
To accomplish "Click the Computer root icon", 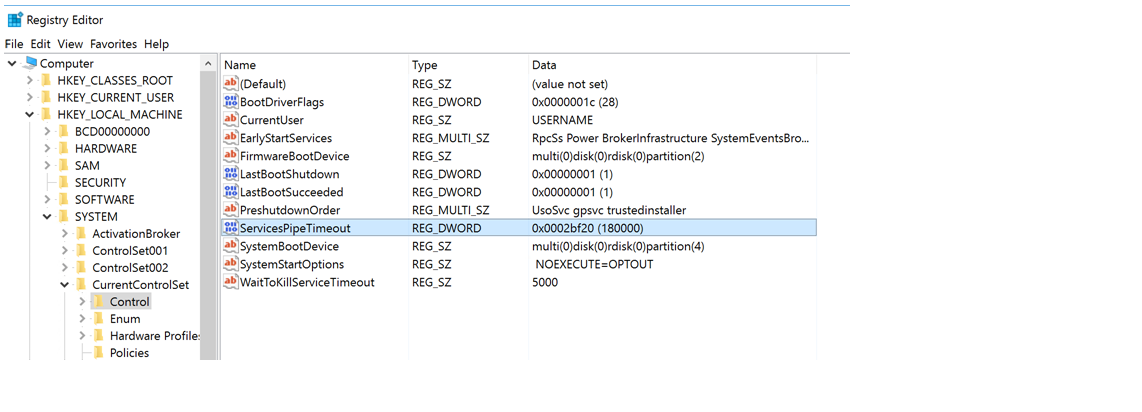I will [30, 63].
